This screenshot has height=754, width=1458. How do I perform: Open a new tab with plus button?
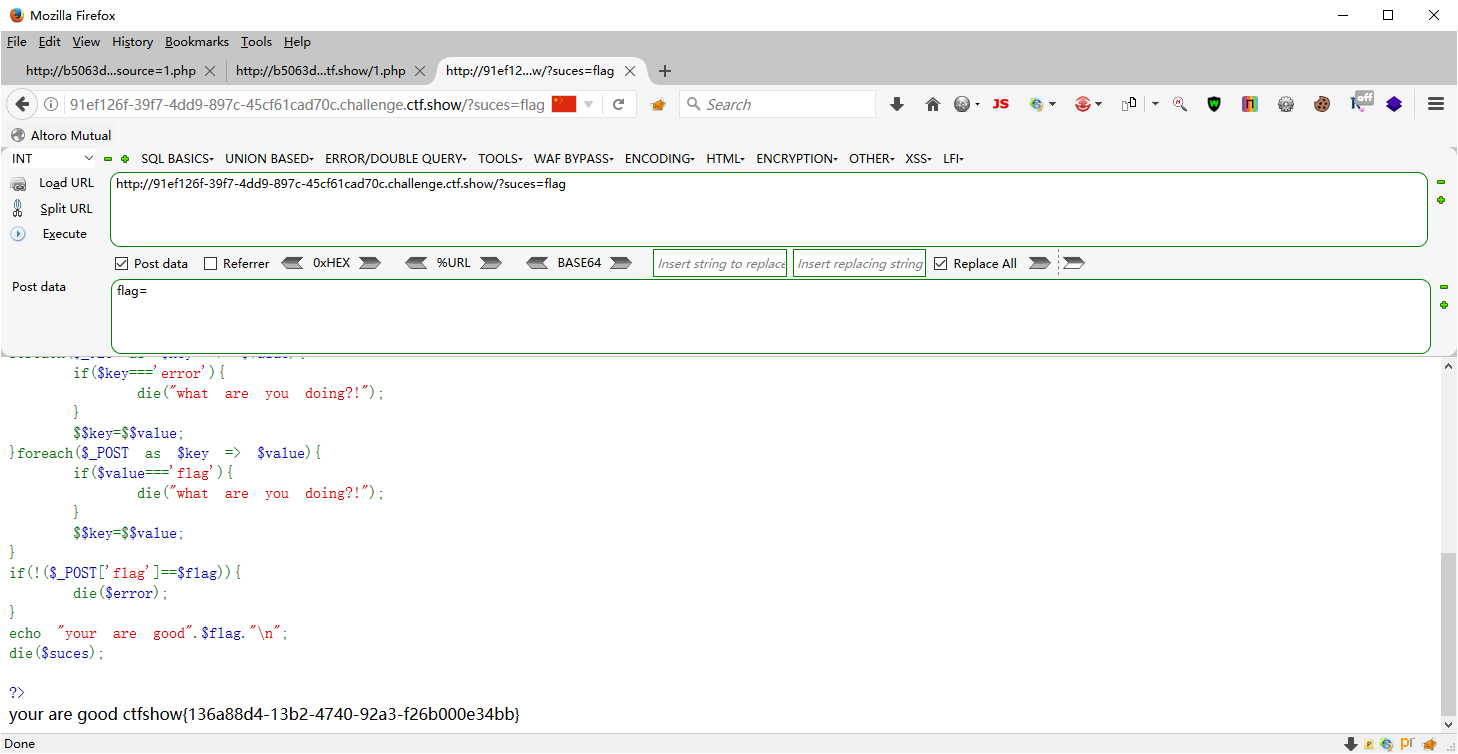(x=665, y=71)
